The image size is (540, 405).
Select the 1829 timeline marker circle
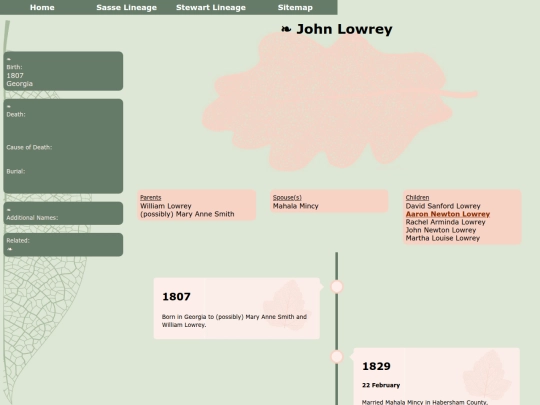337,356
